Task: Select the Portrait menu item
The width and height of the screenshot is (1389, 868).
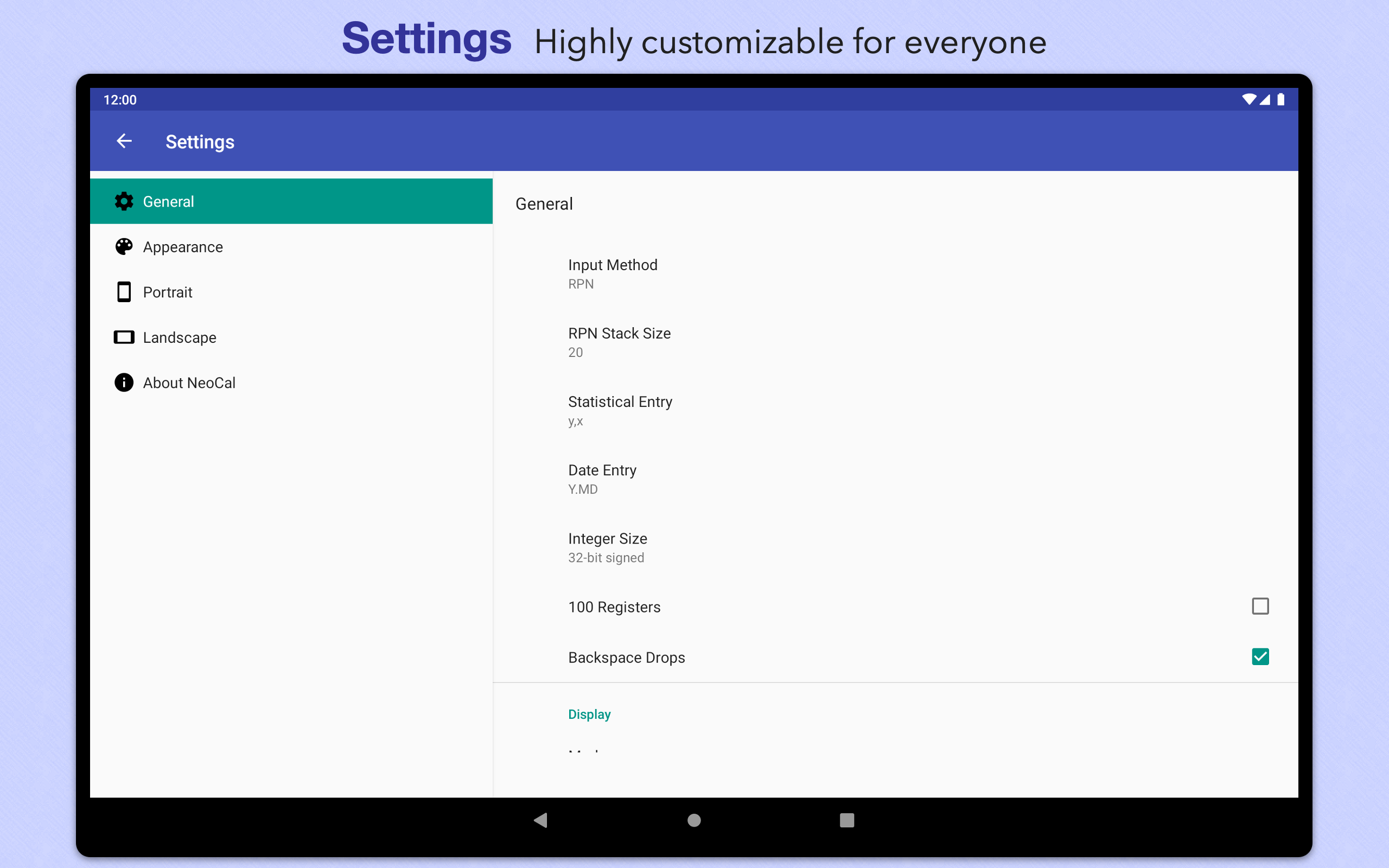Action: [291, 292]
